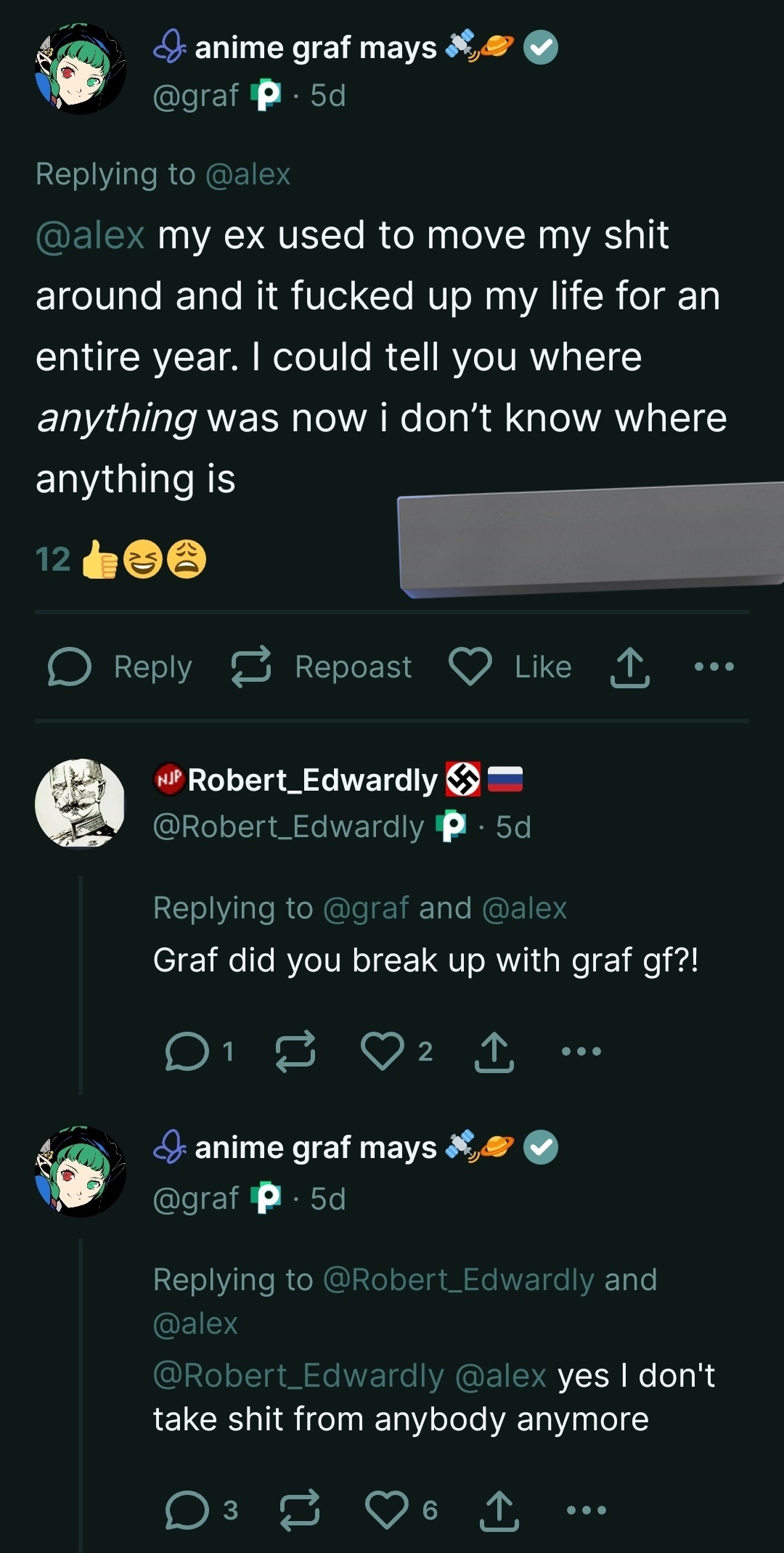The image size is (784, 1553).
Task: Repost Robert_Edwardly's comment
Action: tap(295, 1051)
